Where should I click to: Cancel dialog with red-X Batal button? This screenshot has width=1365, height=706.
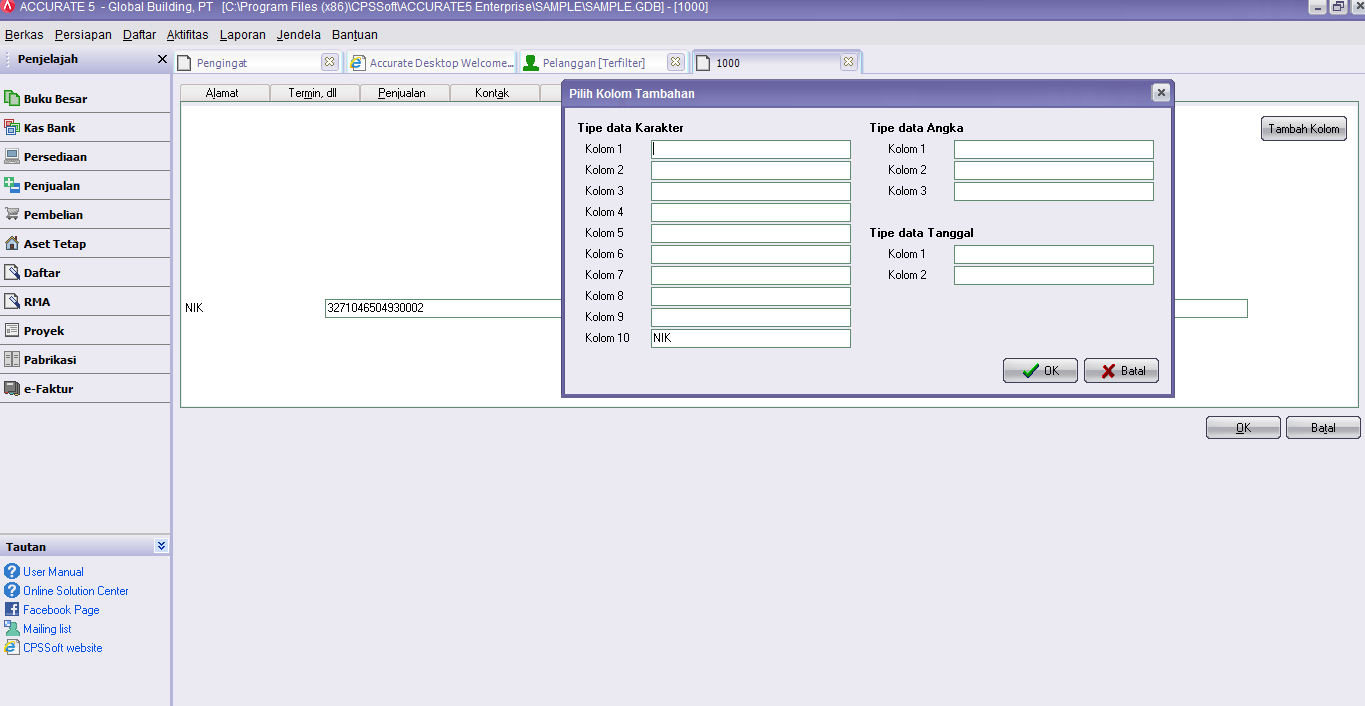[x=1121, y=370]
